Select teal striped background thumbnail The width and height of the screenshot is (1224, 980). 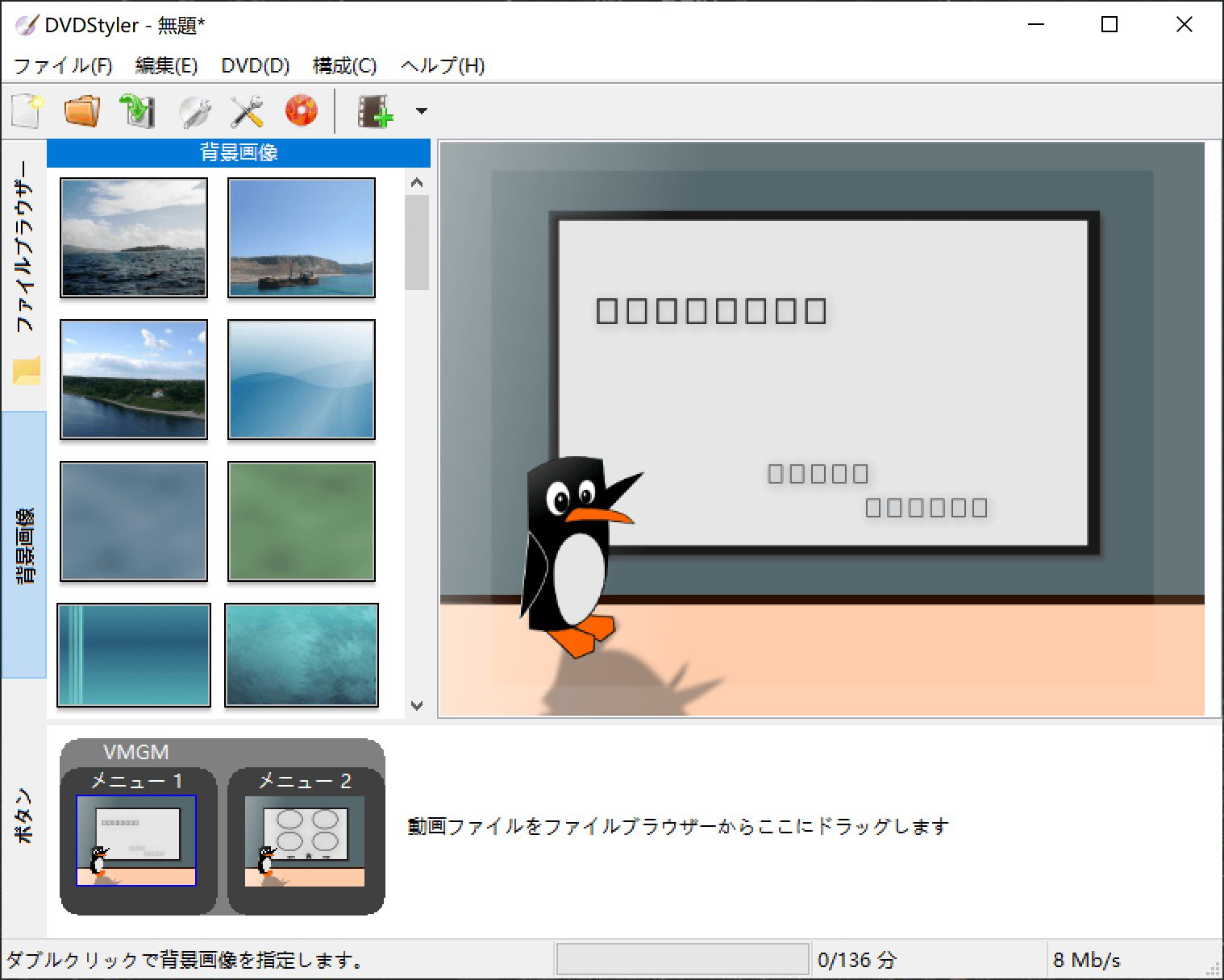[134, 655]
